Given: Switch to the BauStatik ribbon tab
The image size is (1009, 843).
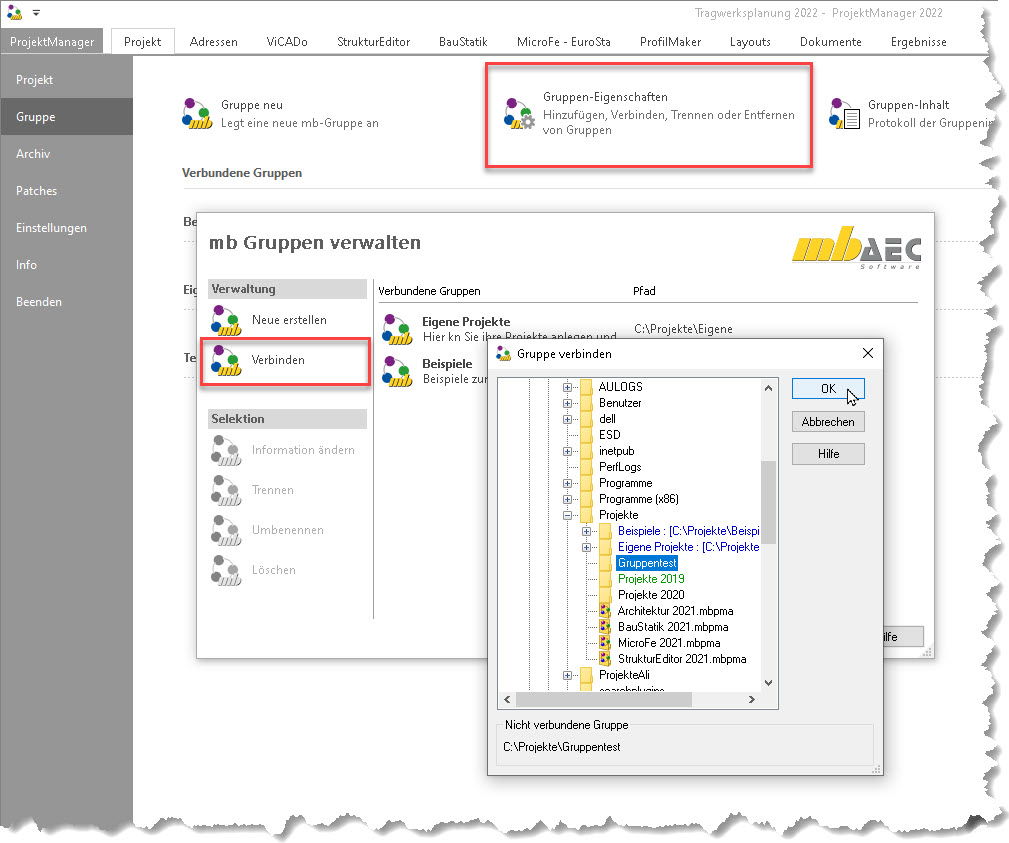Looking at the screenshot, I should click(x=462, y=42).
